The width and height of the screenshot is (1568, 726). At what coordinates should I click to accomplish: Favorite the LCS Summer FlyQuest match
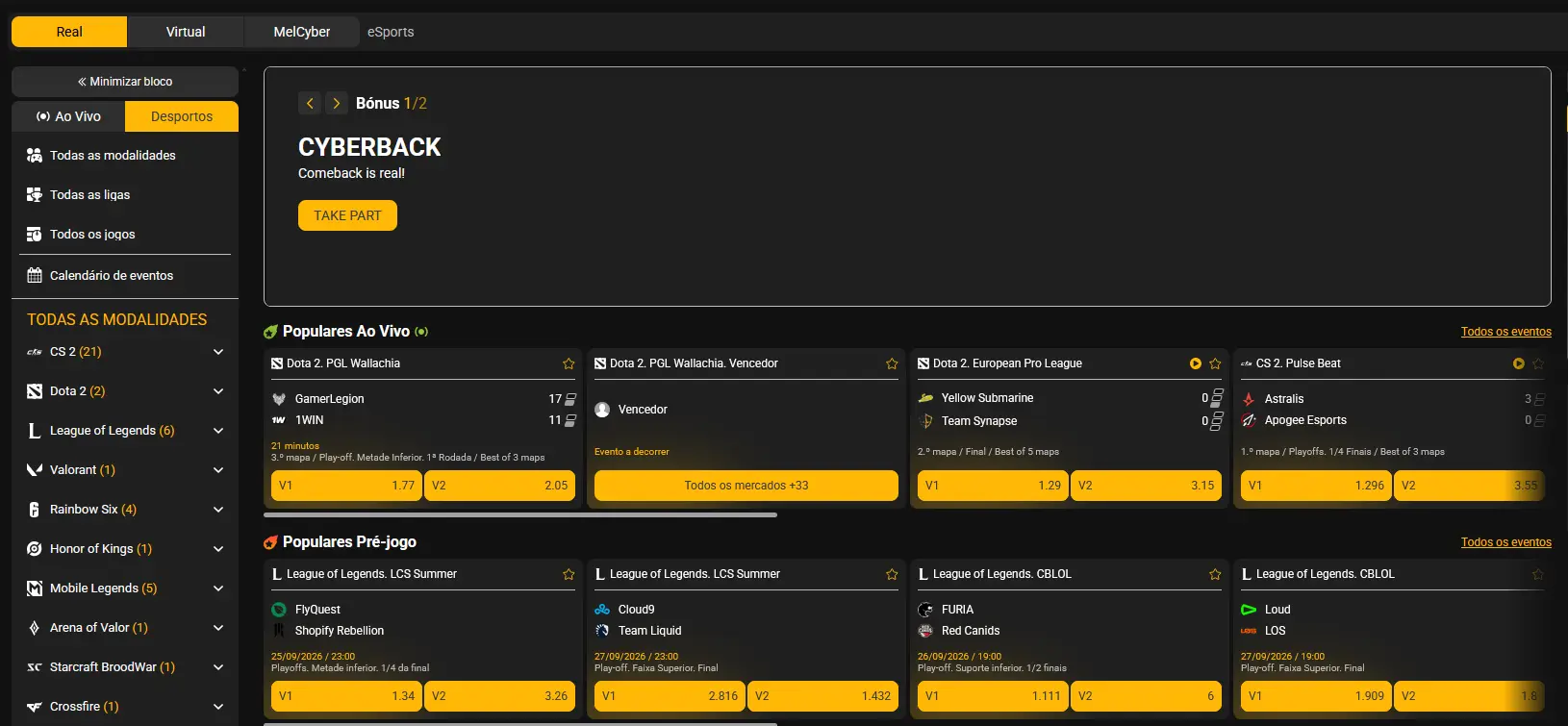[569, 574]
